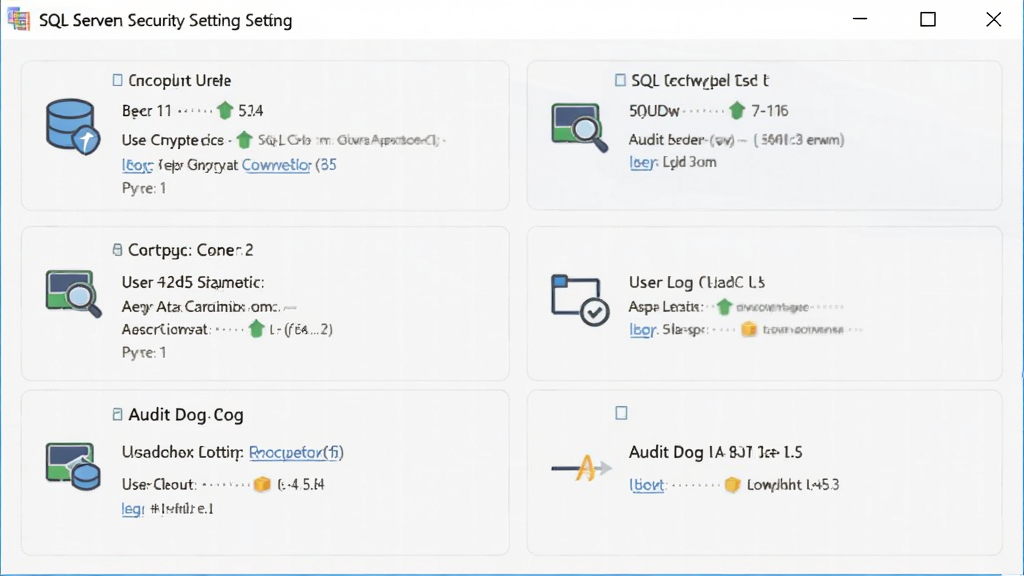This screenshot has width=1024, height=576.
Task: Open the lbovt link under Audit Dog IA
Action: (x=647, y=485)
